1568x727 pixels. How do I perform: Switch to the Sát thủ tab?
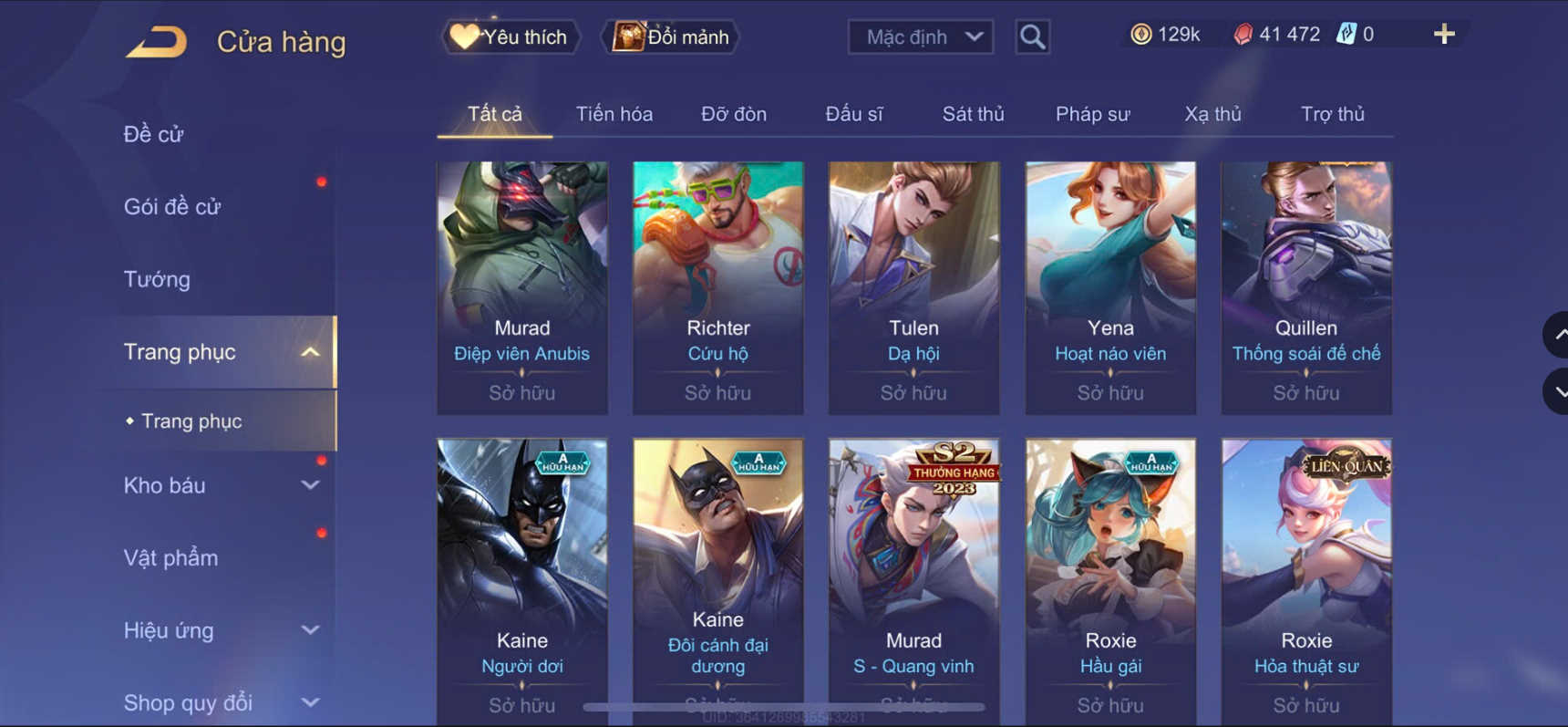tap(973, 114)
